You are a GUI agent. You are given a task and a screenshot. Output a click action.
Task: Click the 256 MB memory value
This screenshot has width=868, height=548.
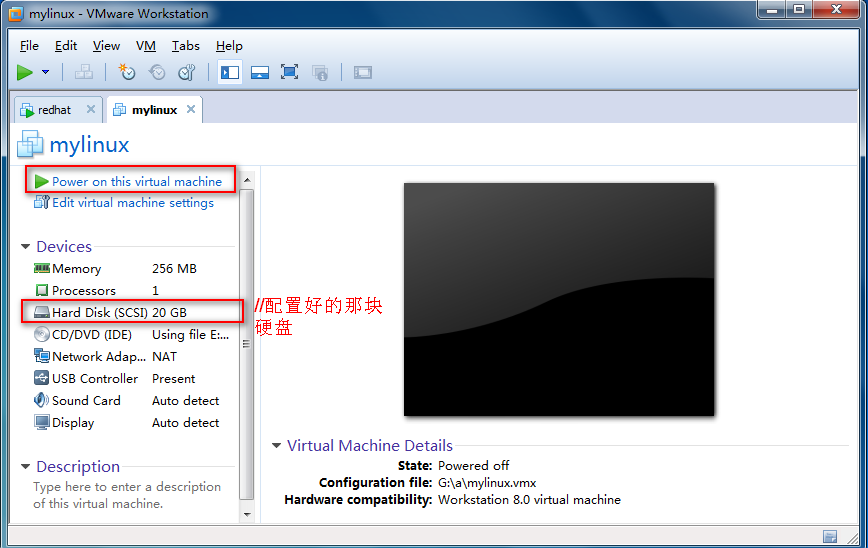coord(174,268)
